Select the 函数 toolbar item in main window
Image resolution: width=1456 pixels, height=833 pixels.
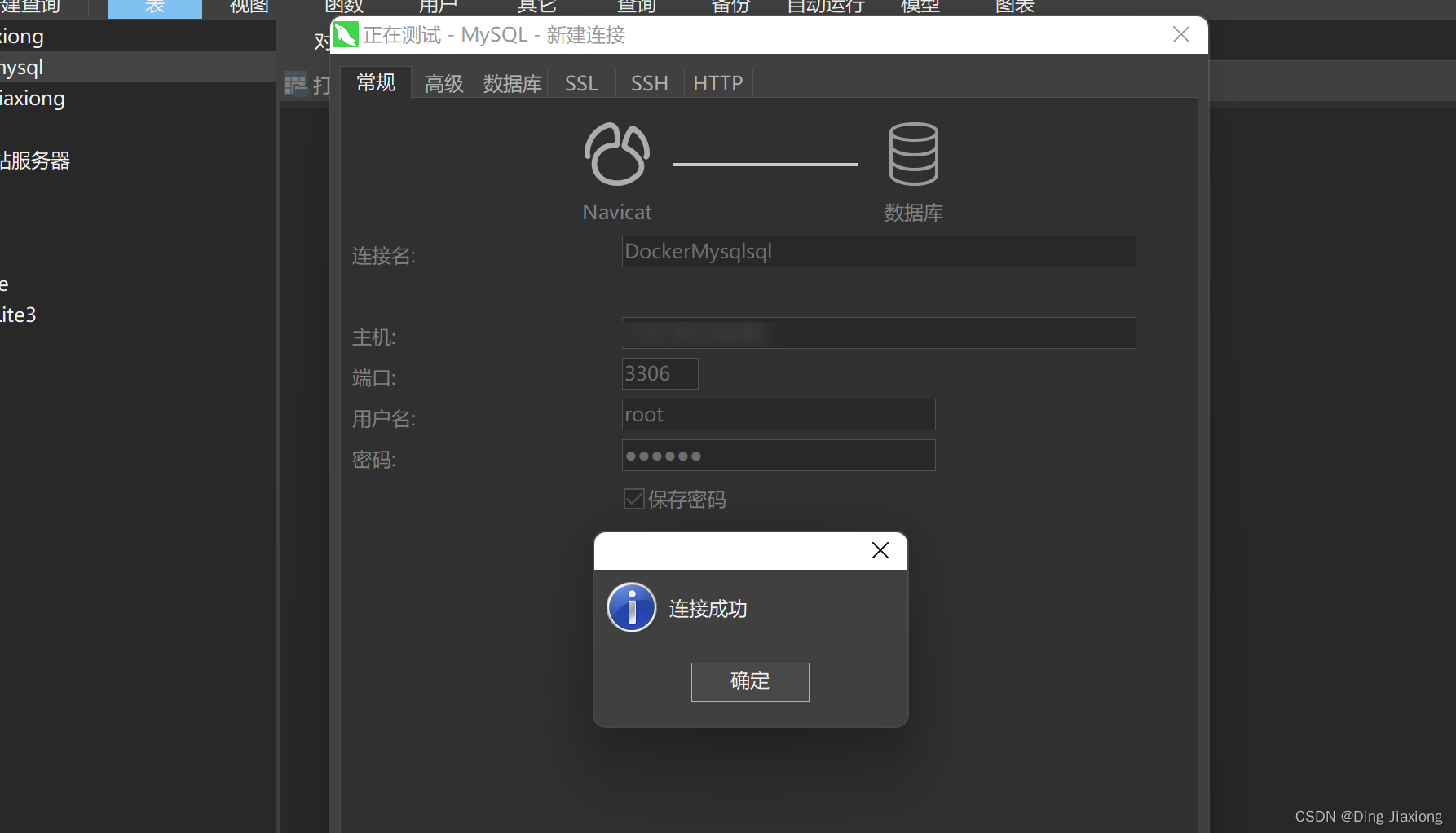pos(343,7)
